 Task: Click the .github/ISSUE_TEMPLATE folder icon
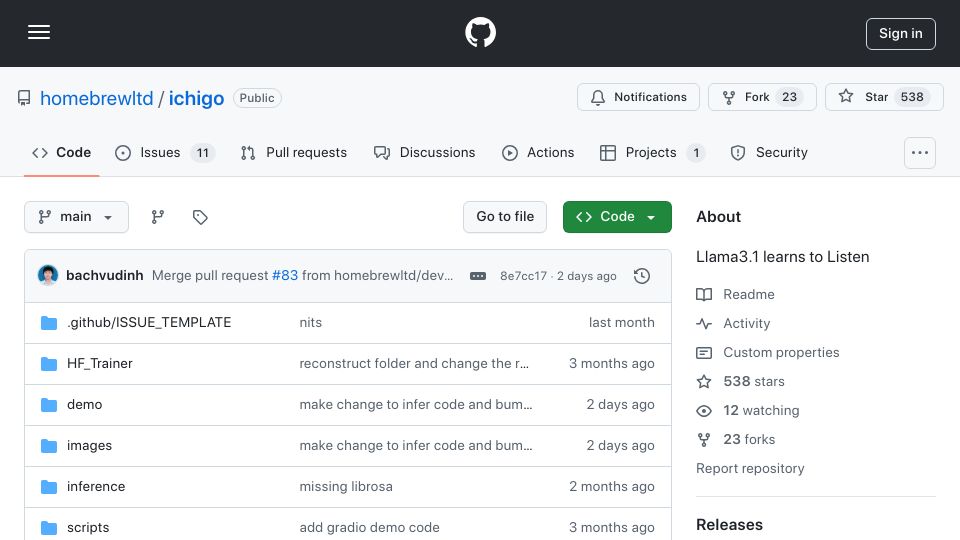pos(49,323)
